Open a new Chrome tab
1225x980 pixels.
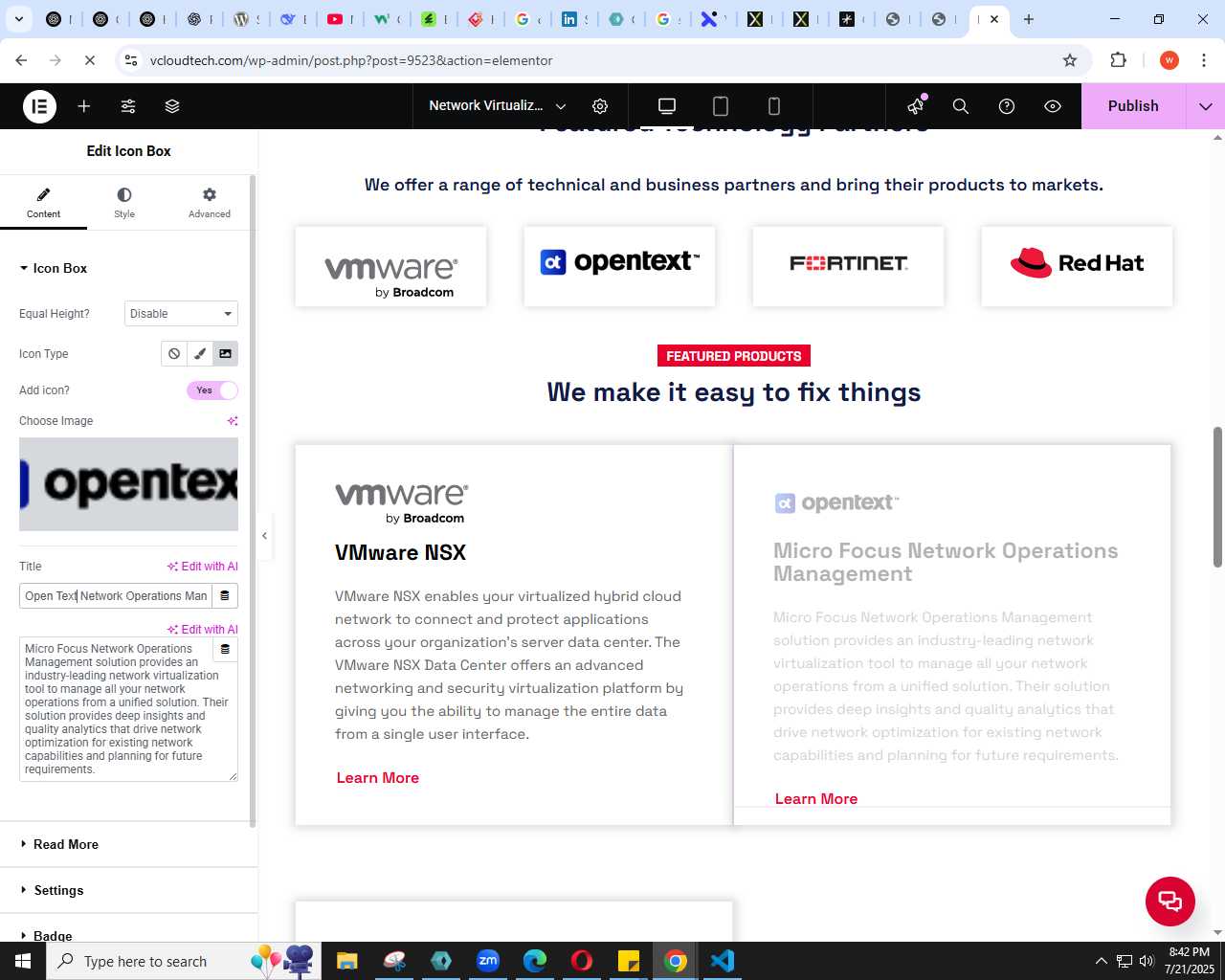click(1029, 19)
